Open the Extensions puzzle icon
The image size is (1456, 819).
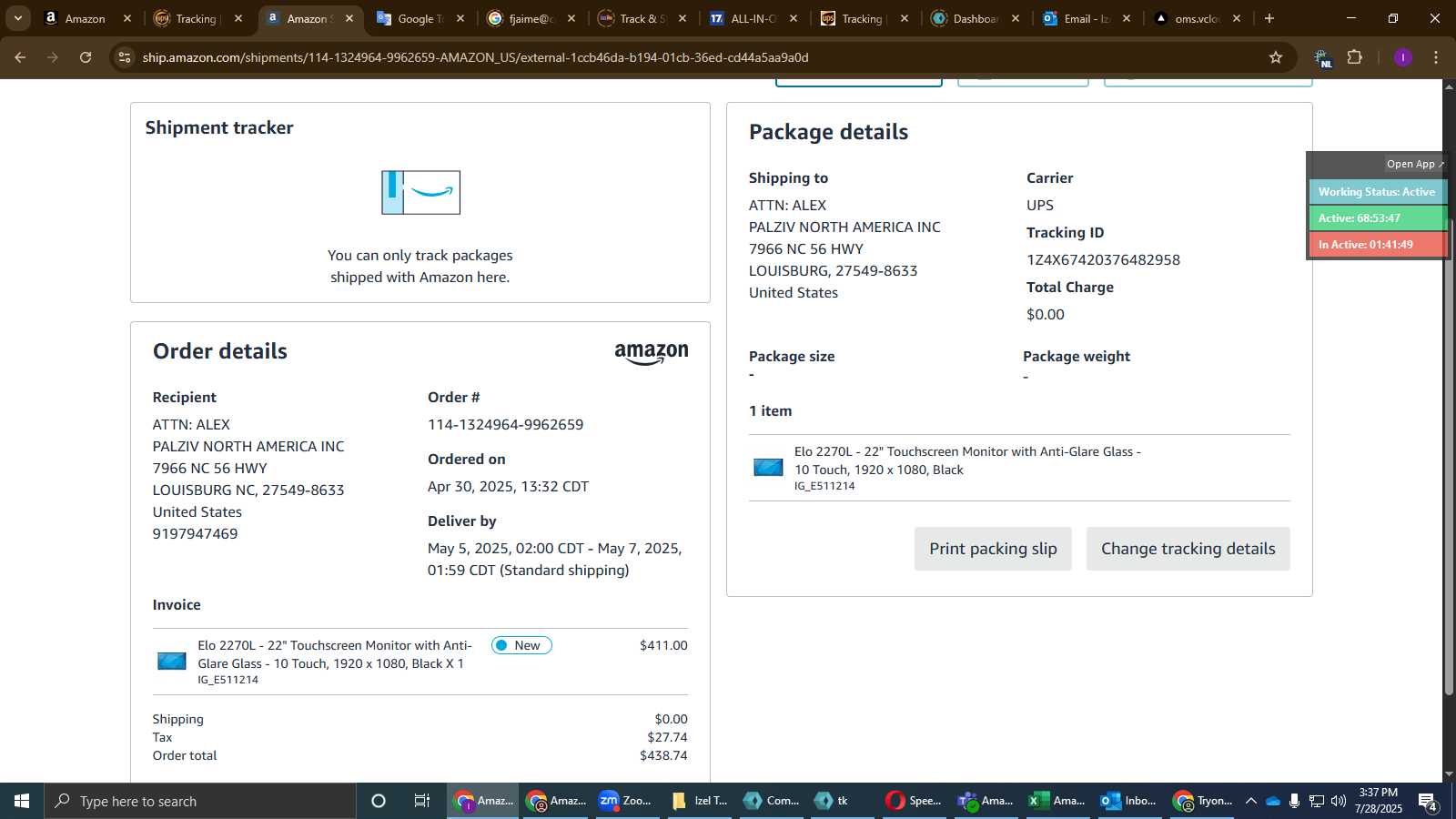pos(1355,57)
